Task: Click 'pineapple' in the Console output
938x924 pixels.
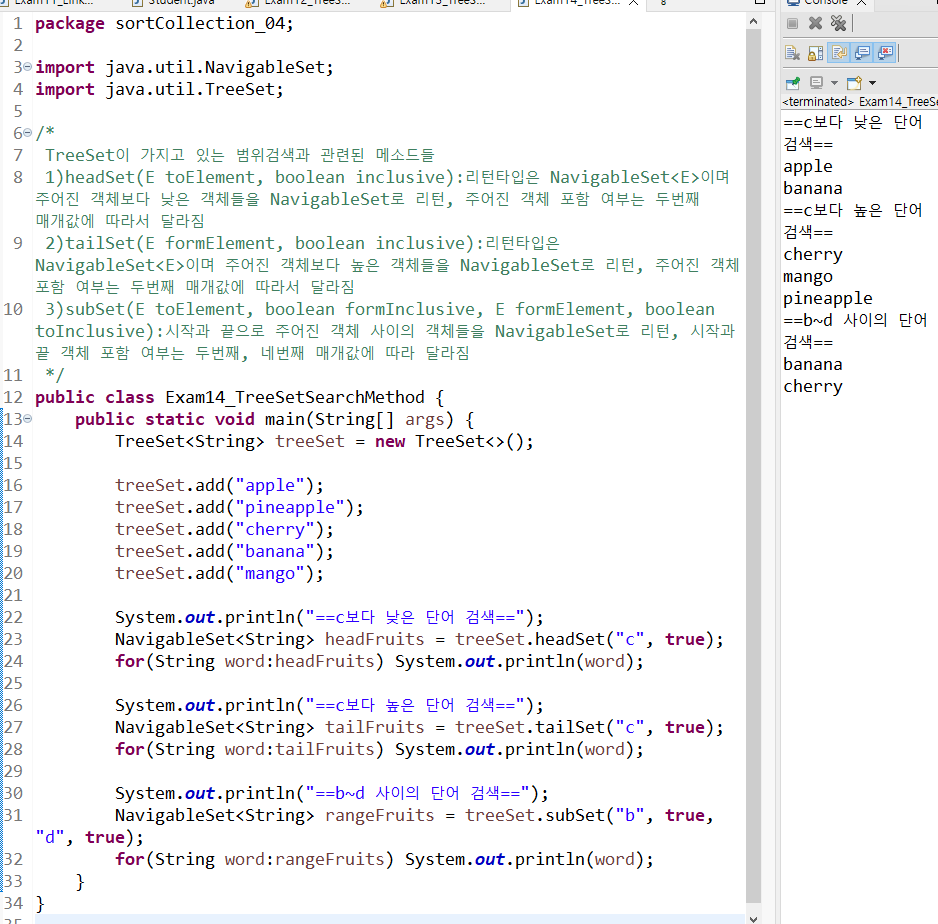Action: pos(827,298)
